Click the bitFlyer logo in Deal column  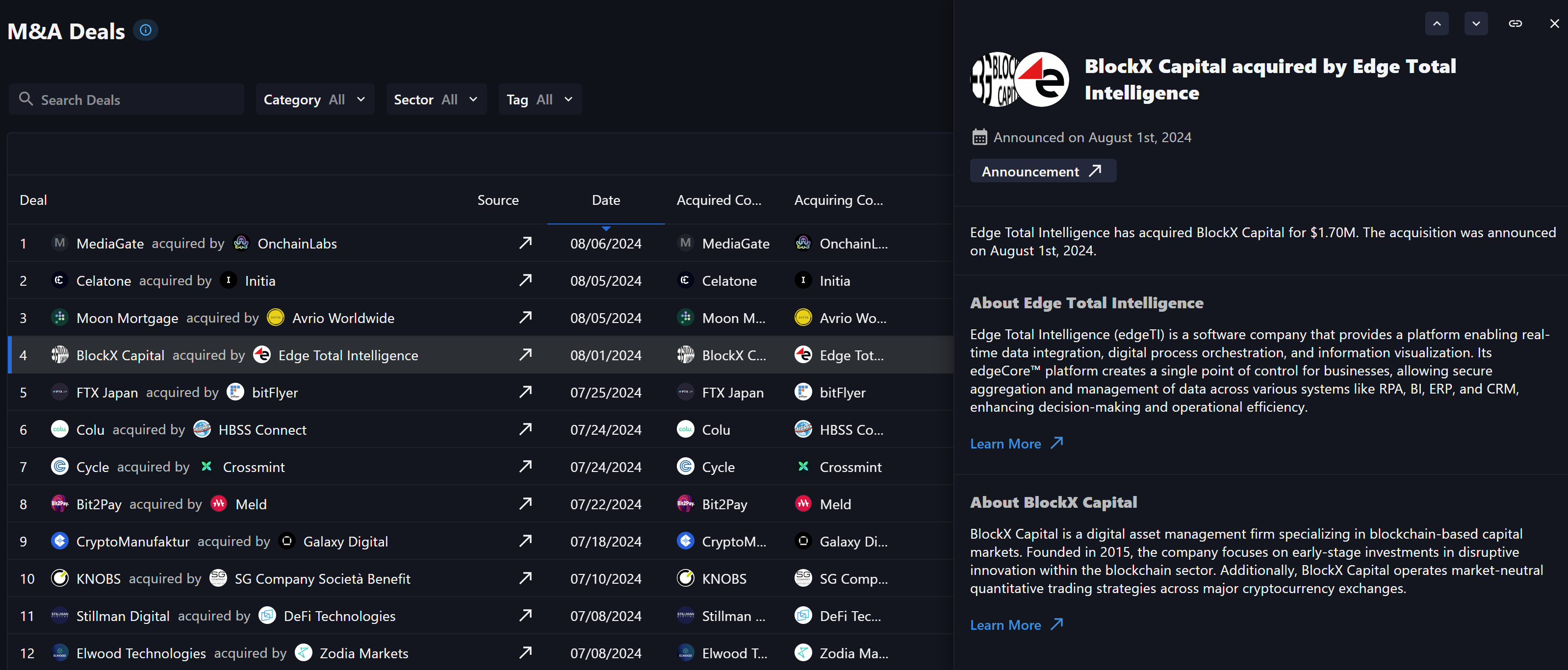[x=235, y=392]
